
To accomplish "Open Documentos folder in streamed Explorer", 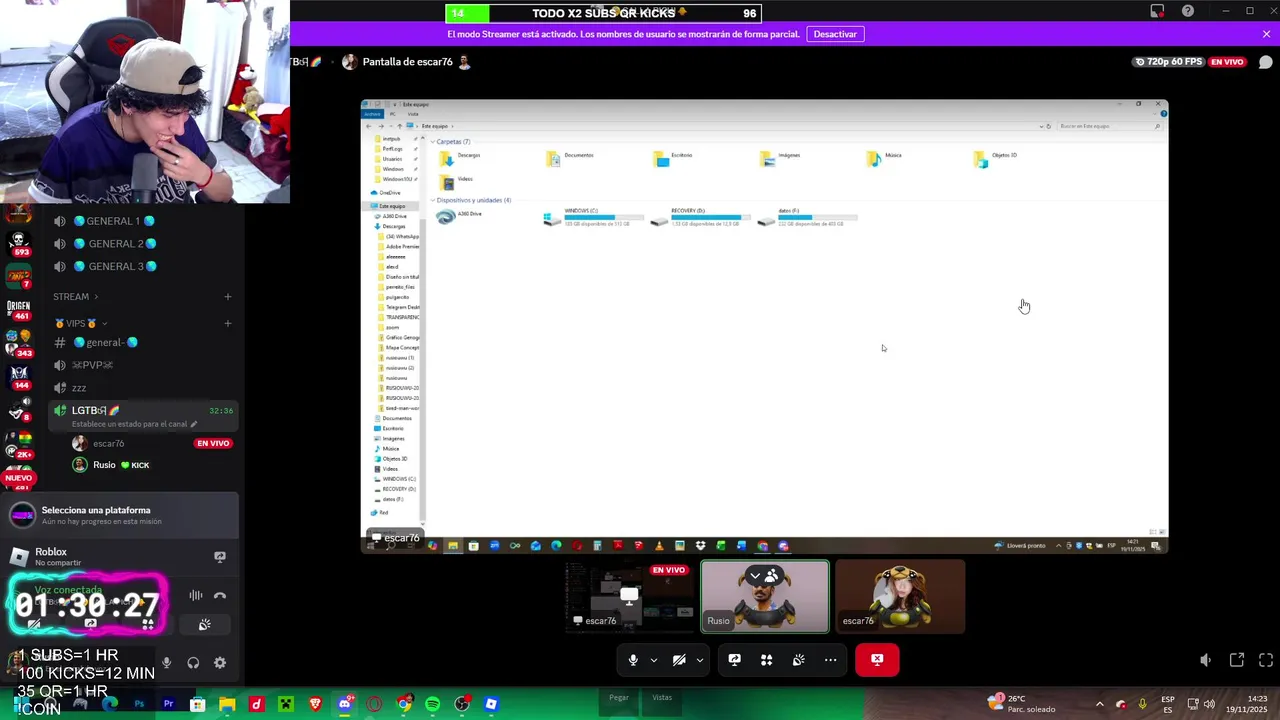I will click(x=570, y=158).
